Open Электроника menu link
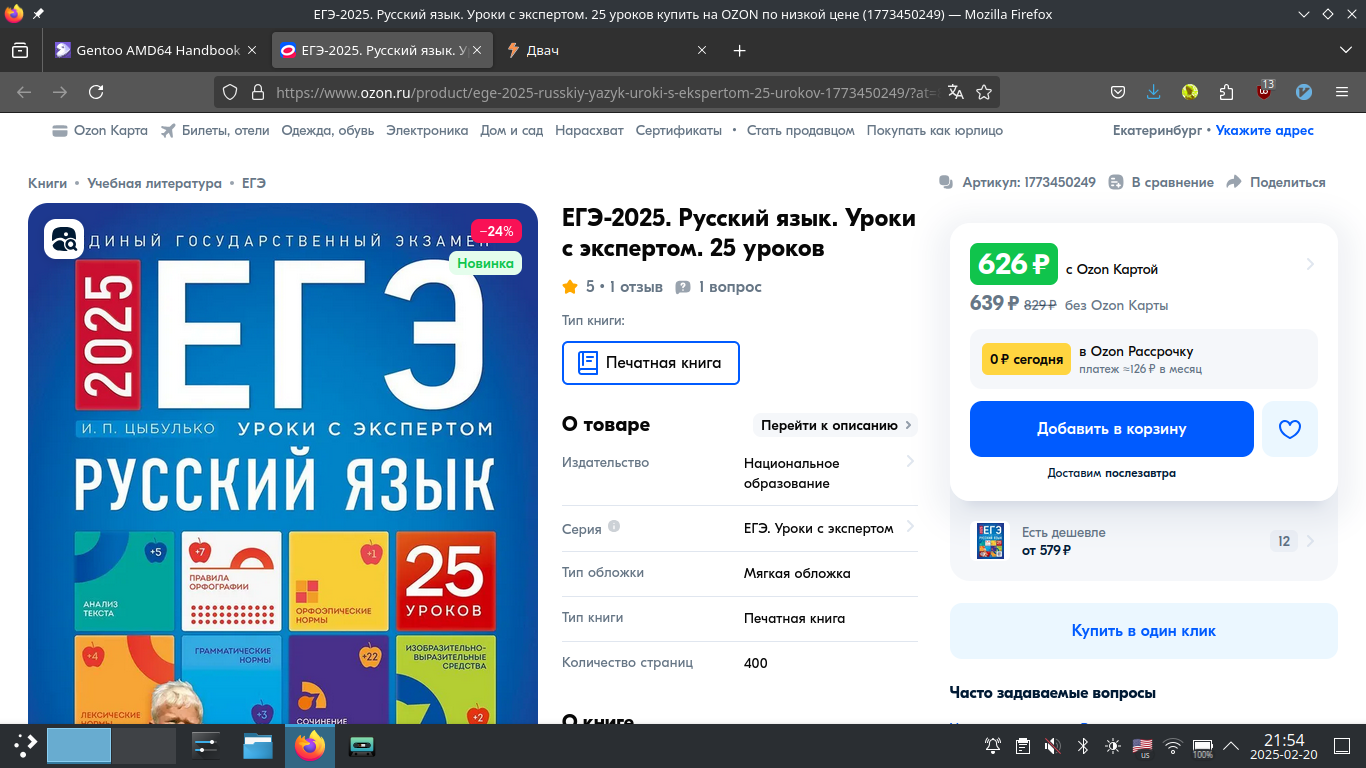Image resolution: width=1366 pixels, height=768 pixels. click(x=427, y=130)
